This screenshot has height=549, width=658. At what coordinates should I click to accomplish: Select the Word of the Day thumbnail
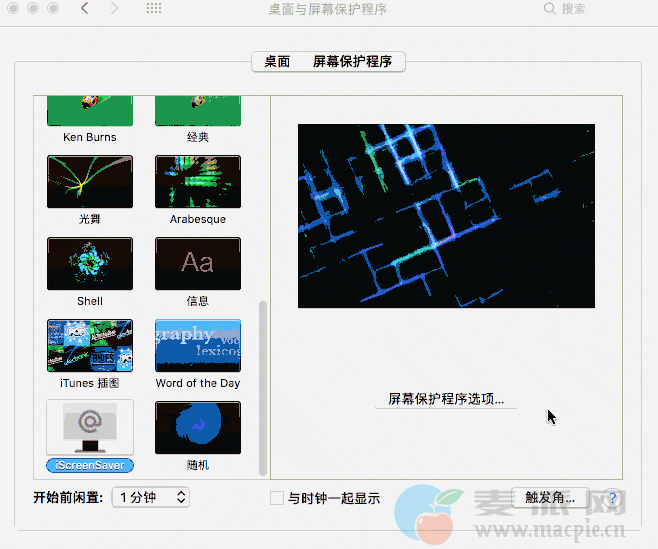[x=198, y=345]
